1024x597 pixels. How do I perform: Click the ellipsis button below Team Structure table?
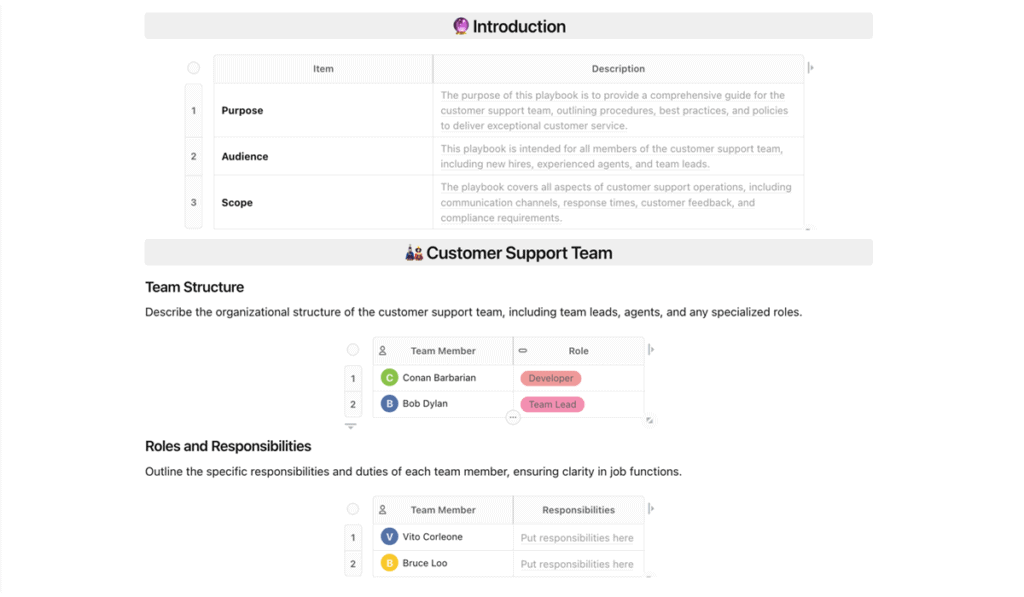point(513,417)
